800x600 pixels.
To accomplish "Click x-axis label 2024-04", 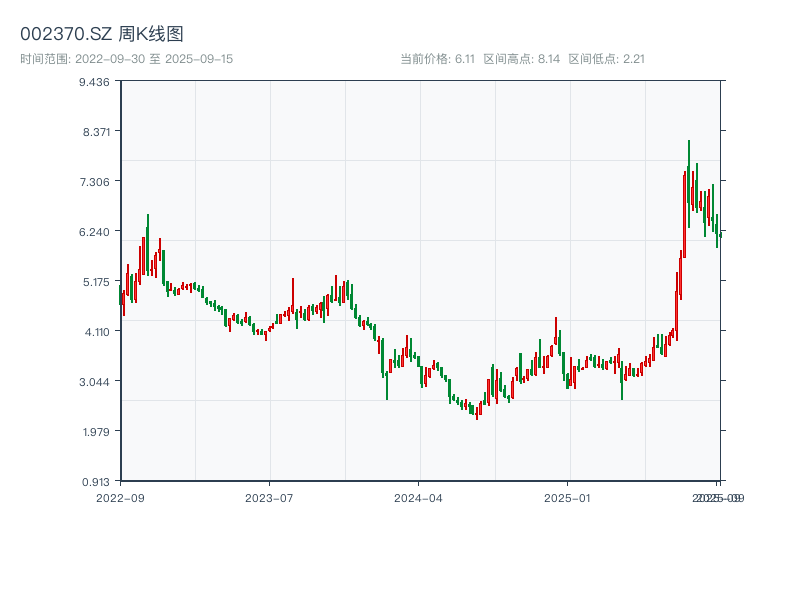I will pos(418,498).
